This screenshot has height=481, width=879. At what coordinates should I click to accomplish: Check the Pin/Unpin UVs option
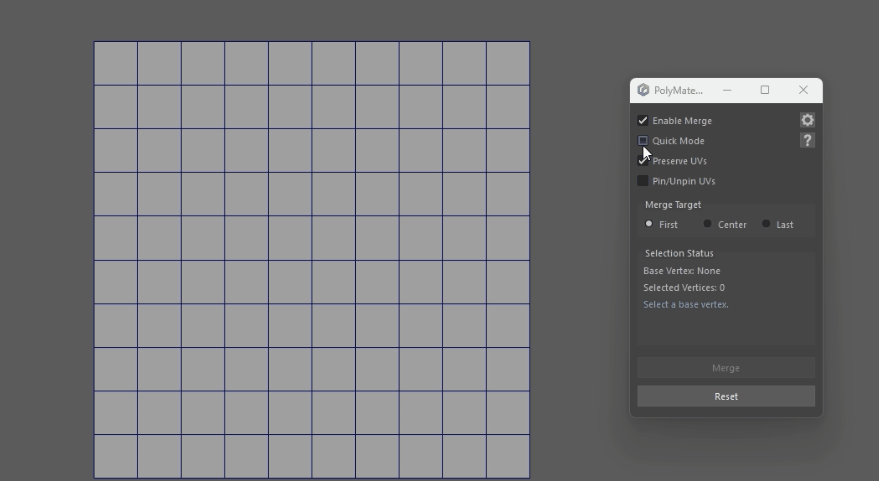tap(643, 181)
